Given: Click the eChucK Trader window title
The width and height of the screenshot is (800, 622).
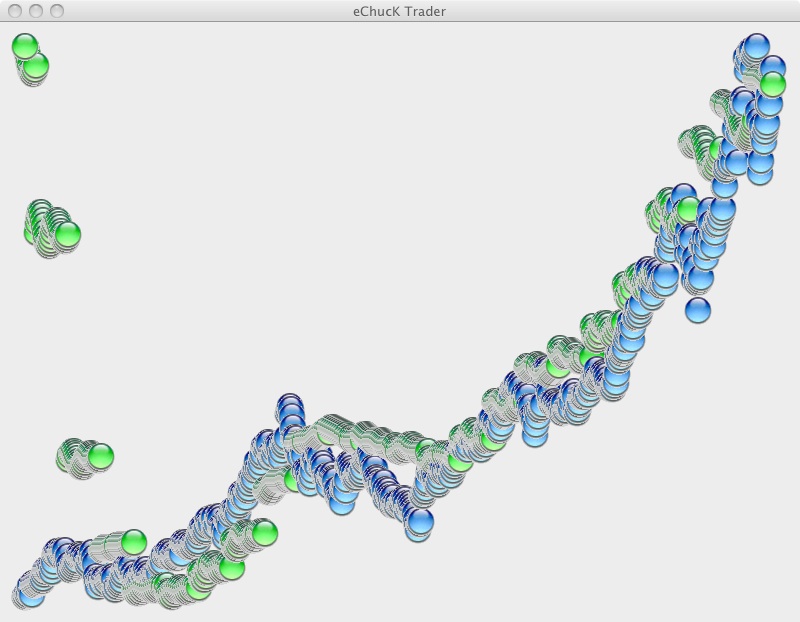Looking at the screenshot, I should pos(400,11).
